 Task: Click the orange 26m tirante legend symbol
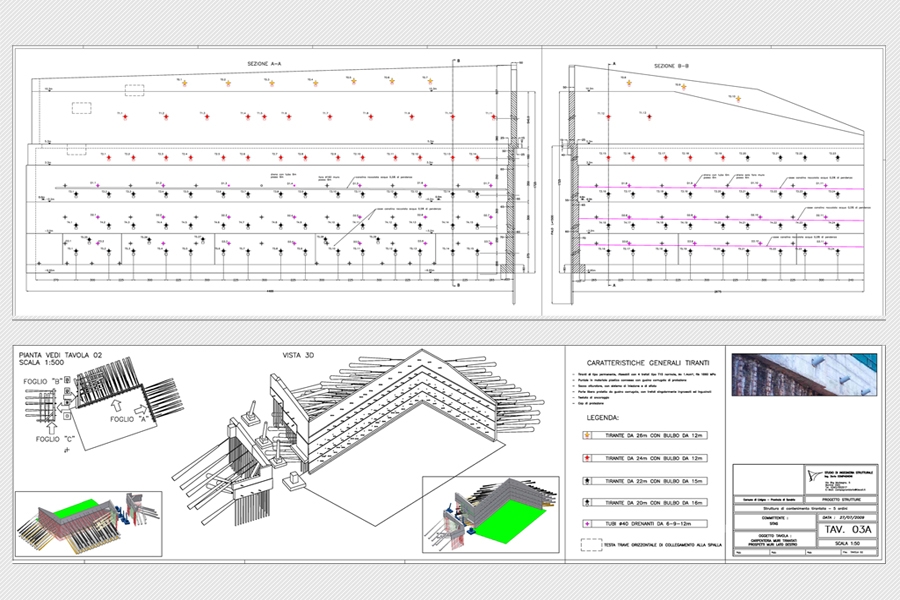(x=585, y=436)
